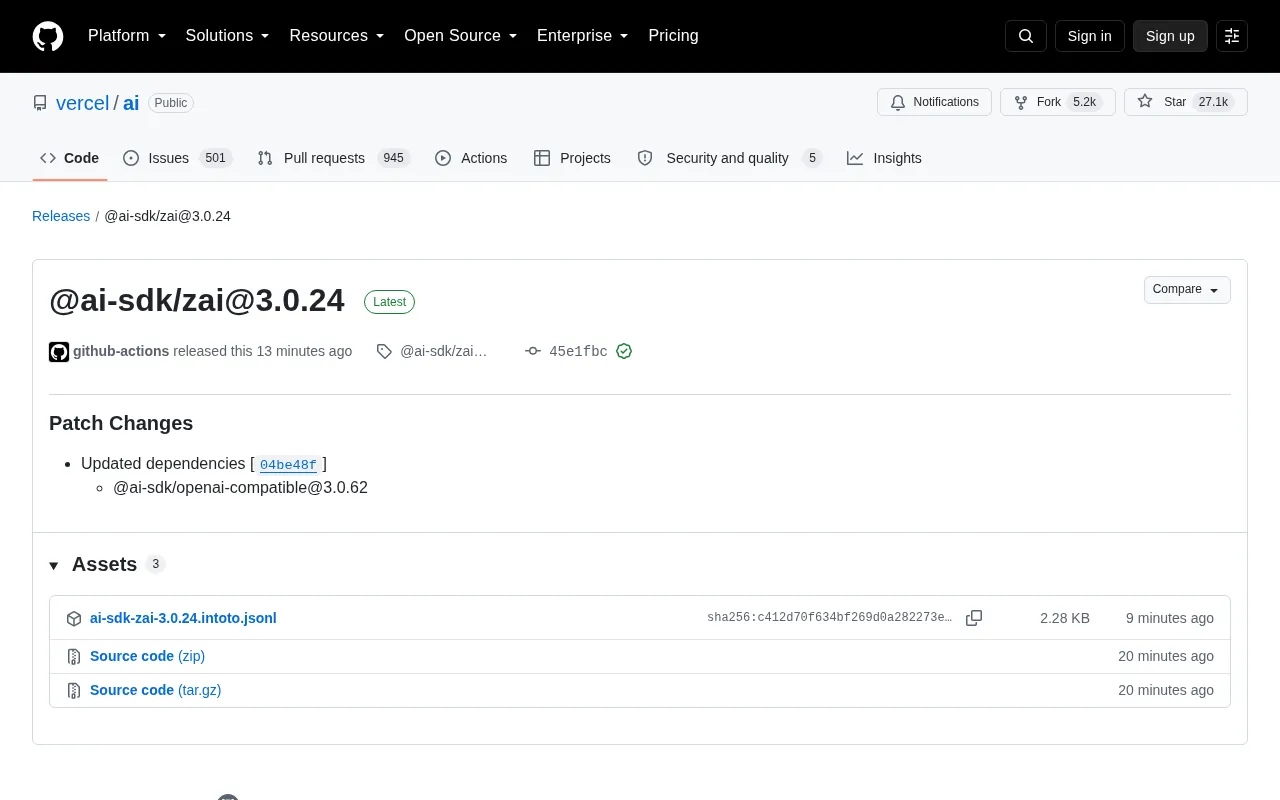1280x800 pixels.
Task: Click the Sign up button
Action: pyautogui.click(x=1170, y=36)
